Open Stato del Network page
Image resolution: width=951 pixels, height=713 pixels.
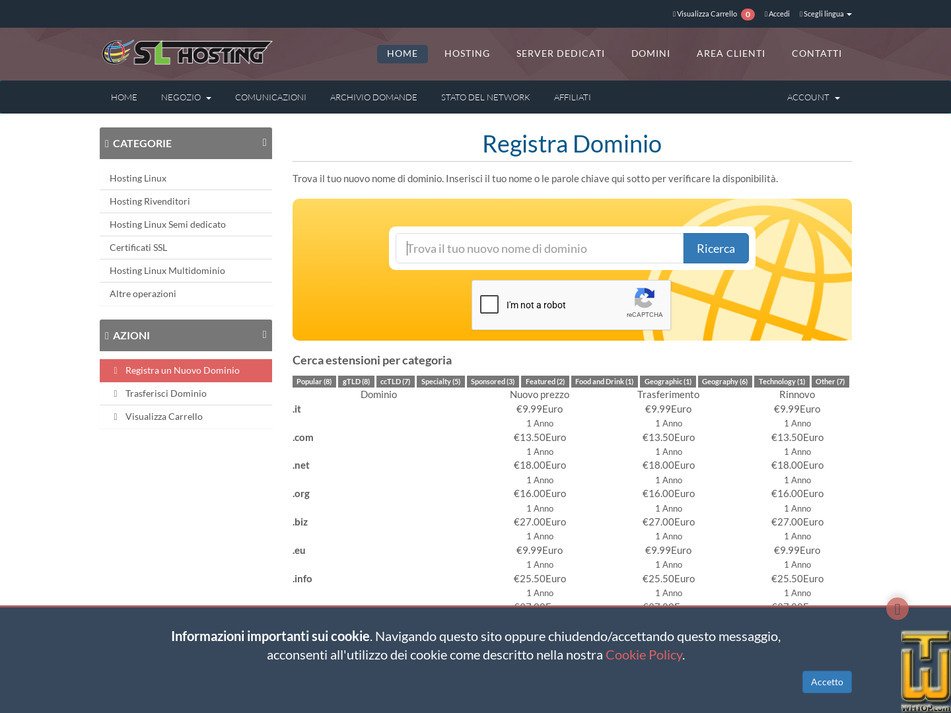click(x=485, y=97)
